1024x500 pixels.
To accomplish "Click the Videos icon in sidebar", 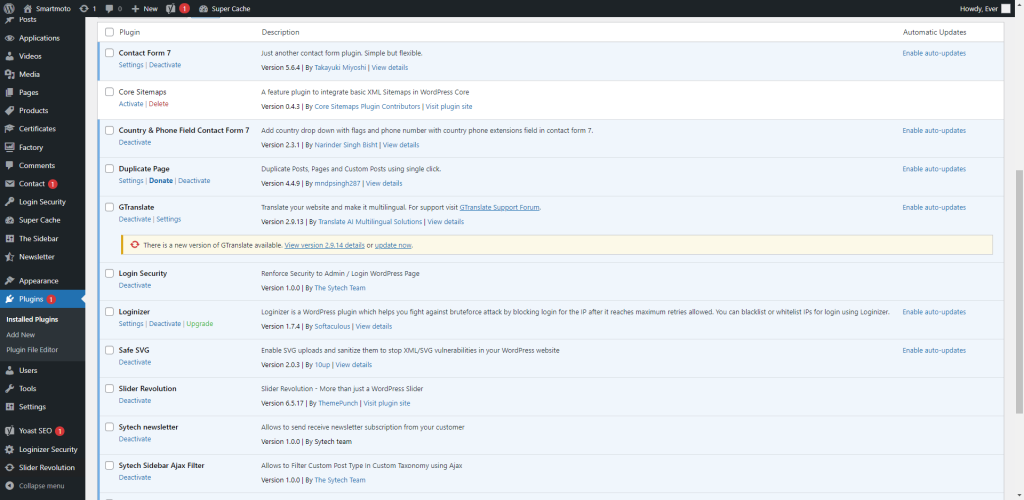I will coord(10,56).
